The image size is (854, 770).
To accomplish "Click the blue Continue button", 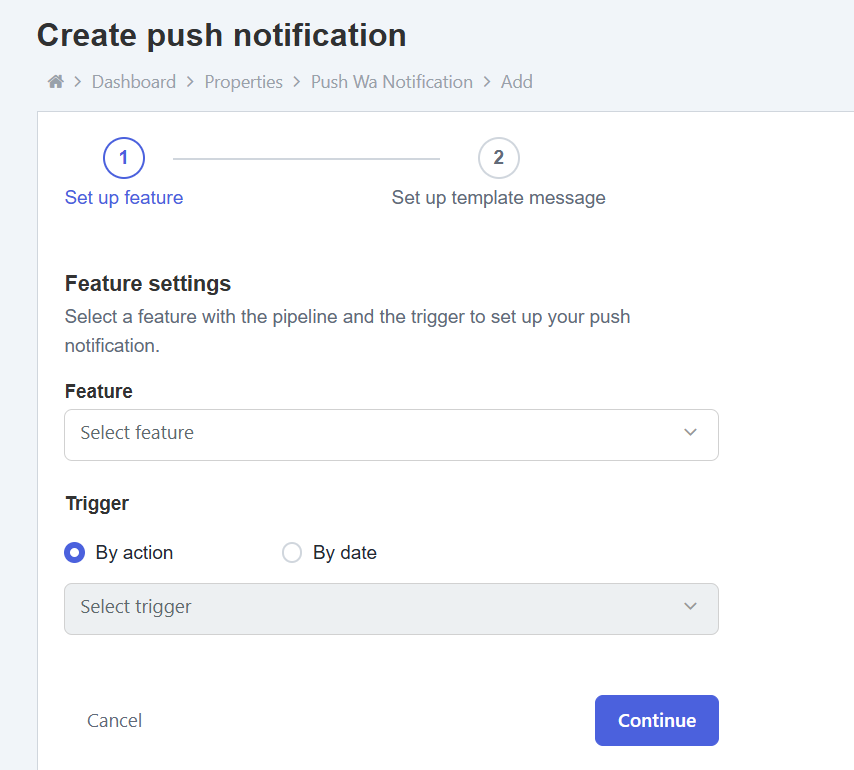I will (x=656, y=721).
